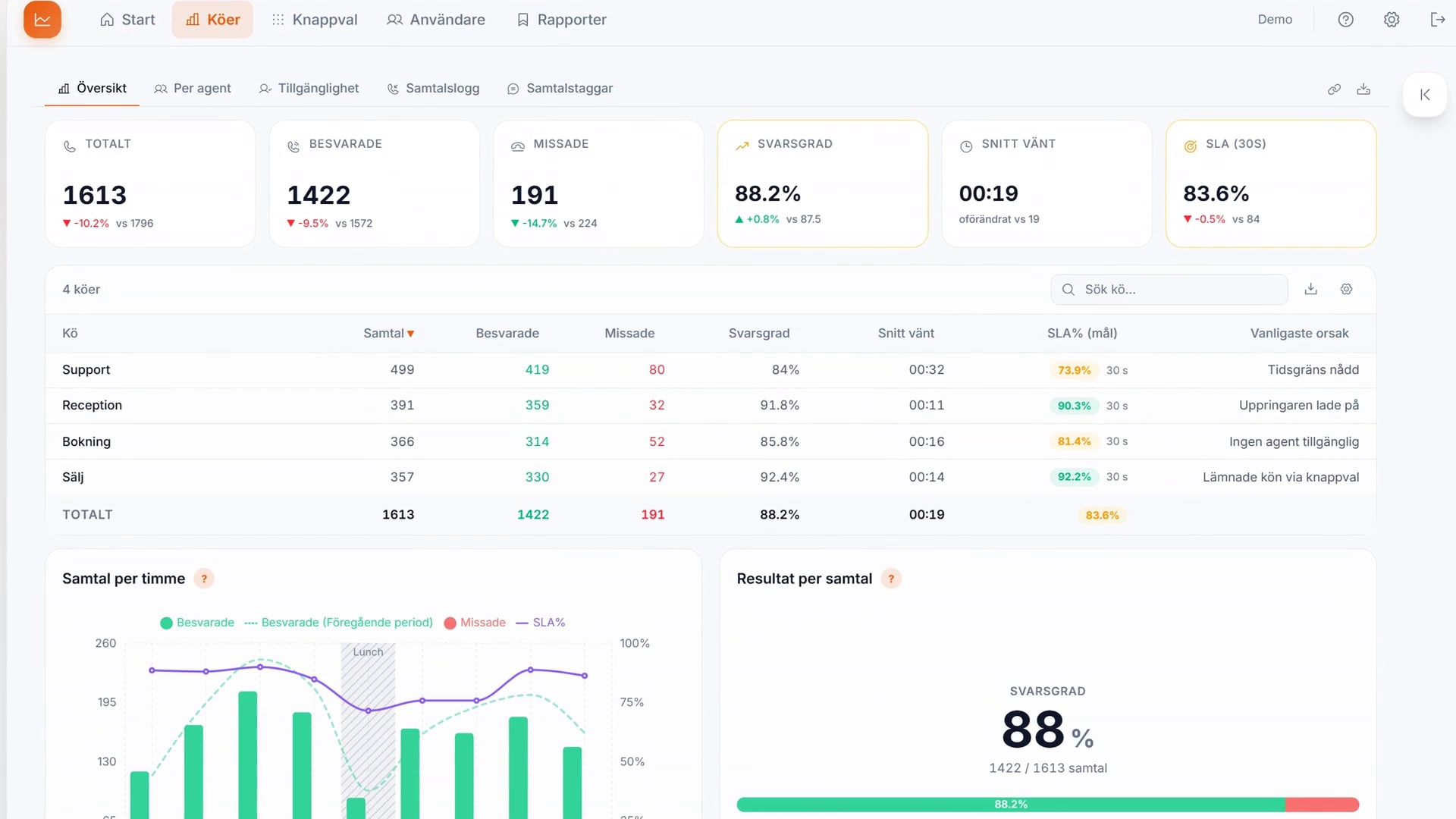Open the Användare menu item
1456x819 pixels.
coord(436,20)
